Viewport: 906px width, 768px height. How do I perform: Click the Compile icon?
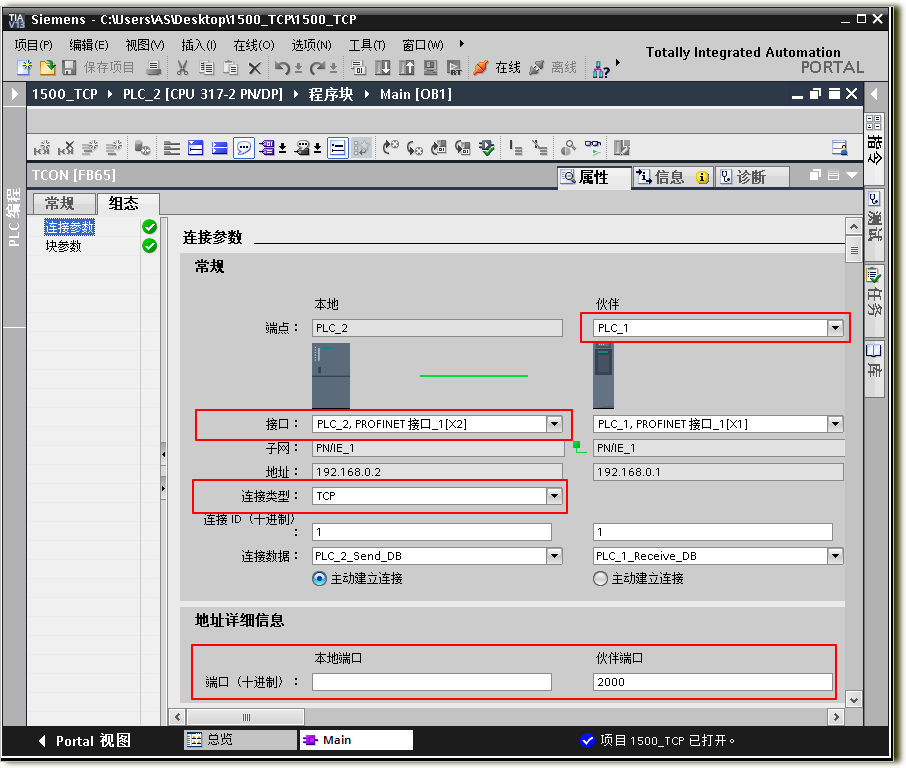click(x=358, y=68)
